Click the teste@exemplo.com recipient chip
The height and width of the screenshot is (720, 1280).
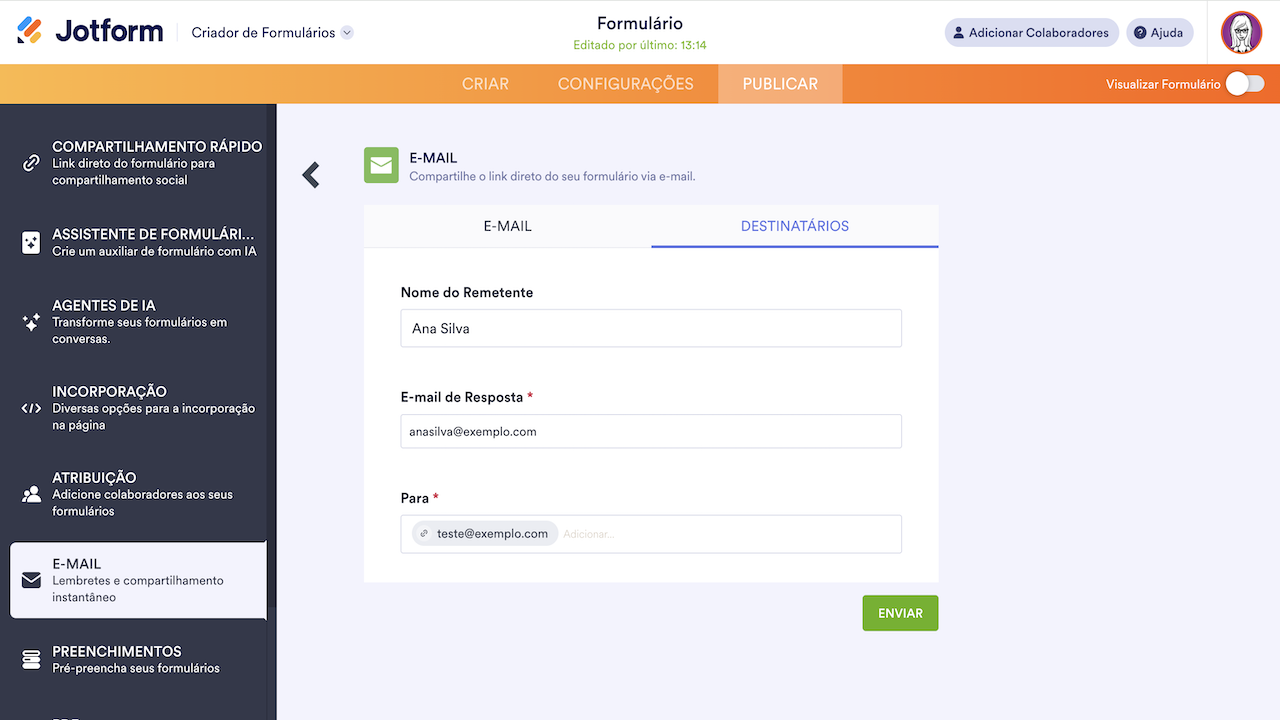click(x=485, y=534)
